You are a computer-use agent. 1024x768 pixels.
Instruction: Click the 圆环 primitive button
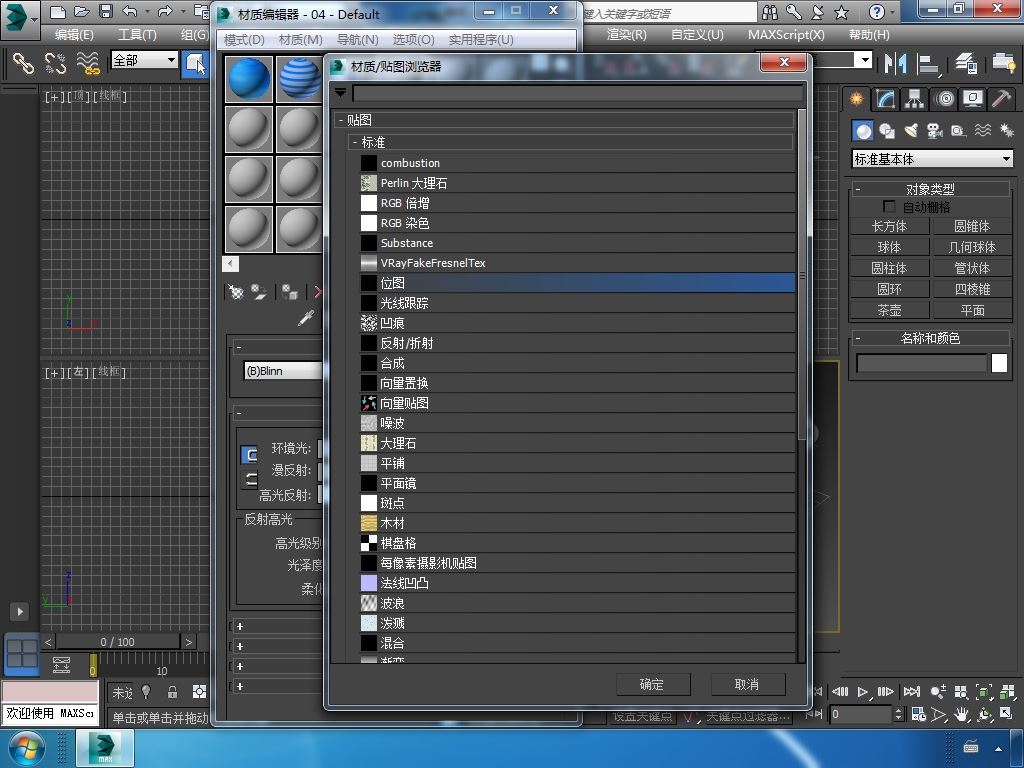click(x=889, y=289)
